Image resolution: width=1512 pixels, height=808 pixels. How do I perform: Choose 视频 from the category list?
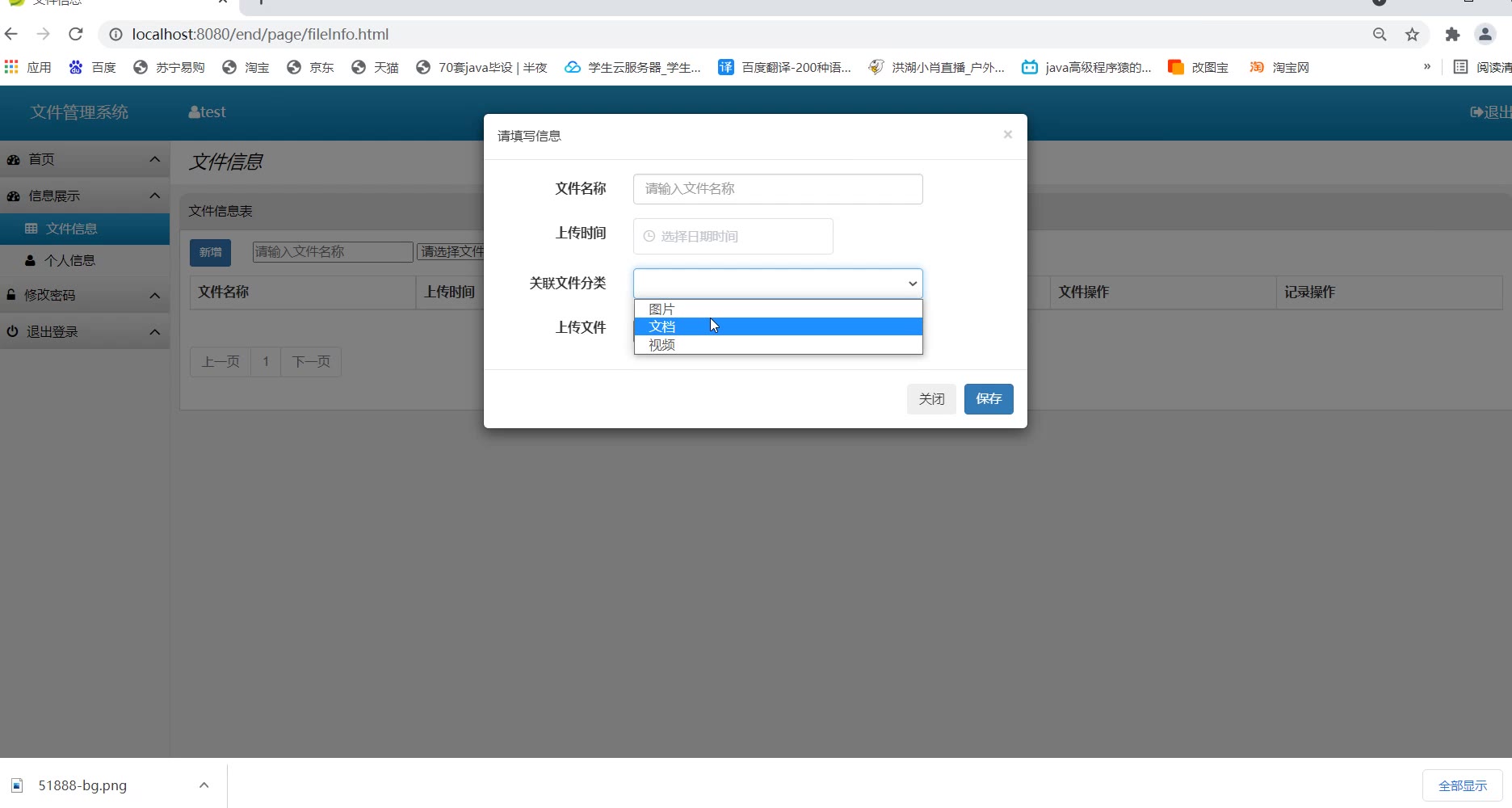[778, 344]
